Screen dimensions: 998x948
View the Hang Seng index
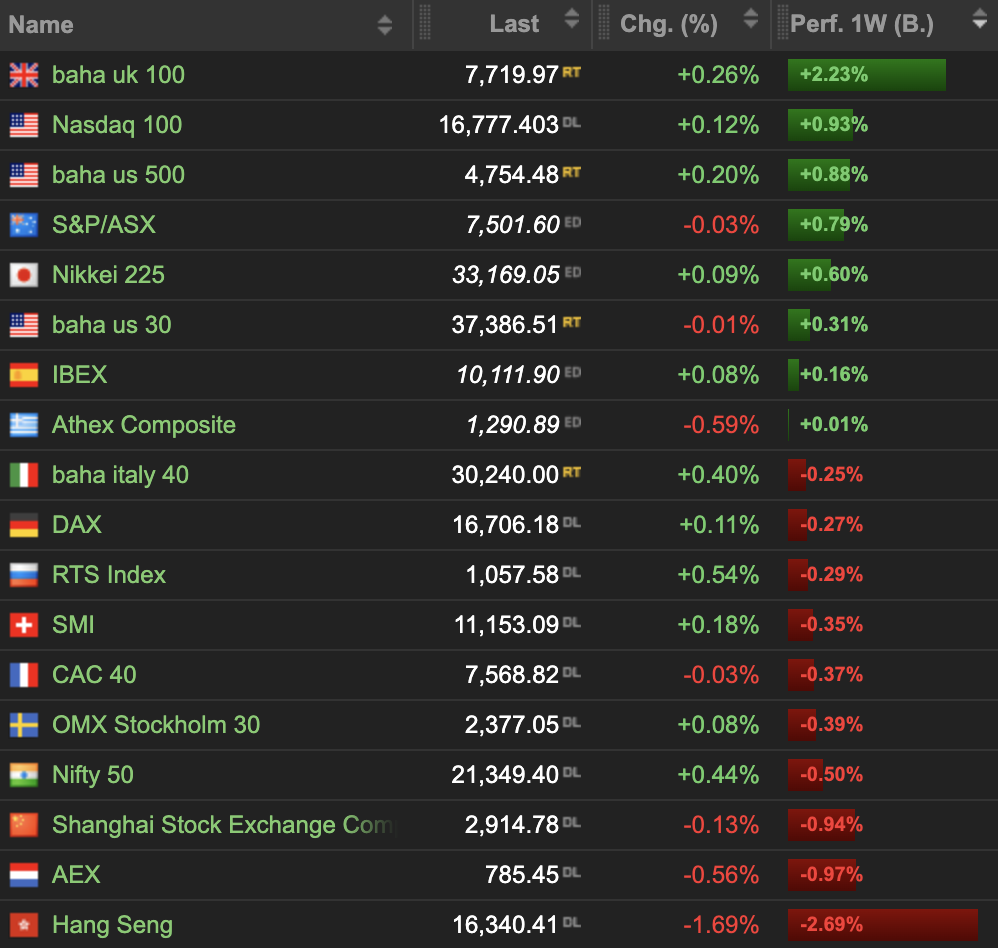coord(113,925)
